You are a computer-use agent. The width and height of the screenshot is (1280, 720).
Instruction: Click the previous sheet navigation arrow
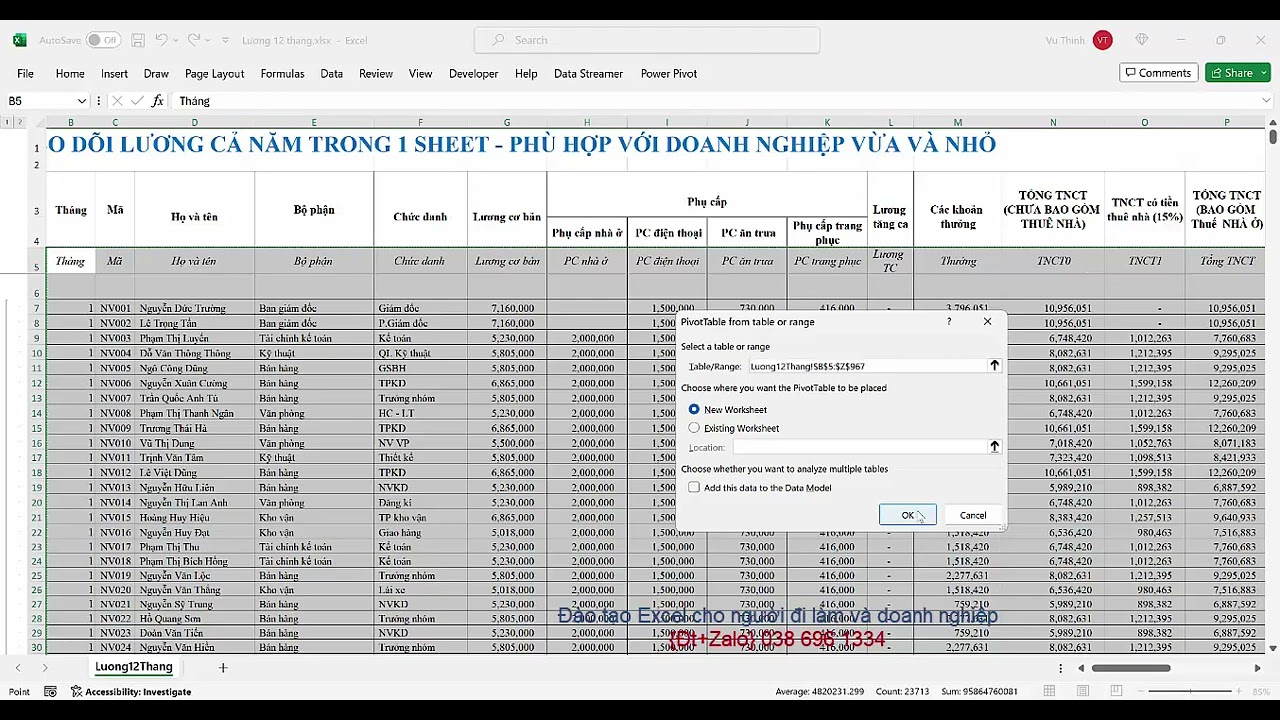pyautogui.click(x=17, y=667)
